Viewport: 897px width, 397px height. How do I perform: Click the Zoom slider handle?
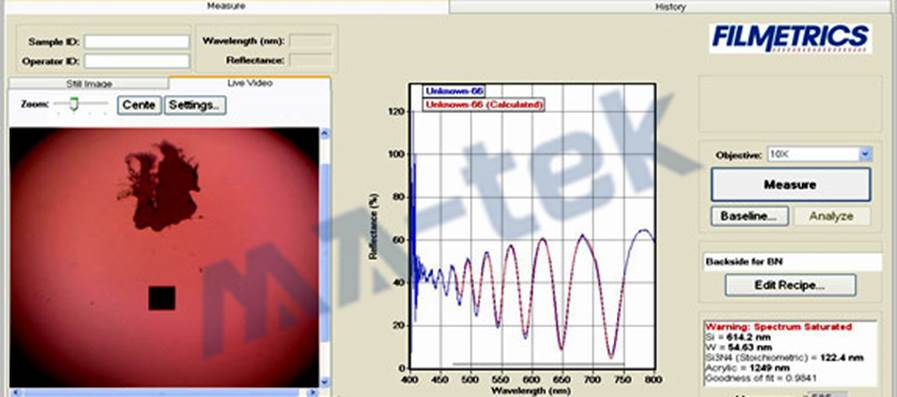click(73, 104)
